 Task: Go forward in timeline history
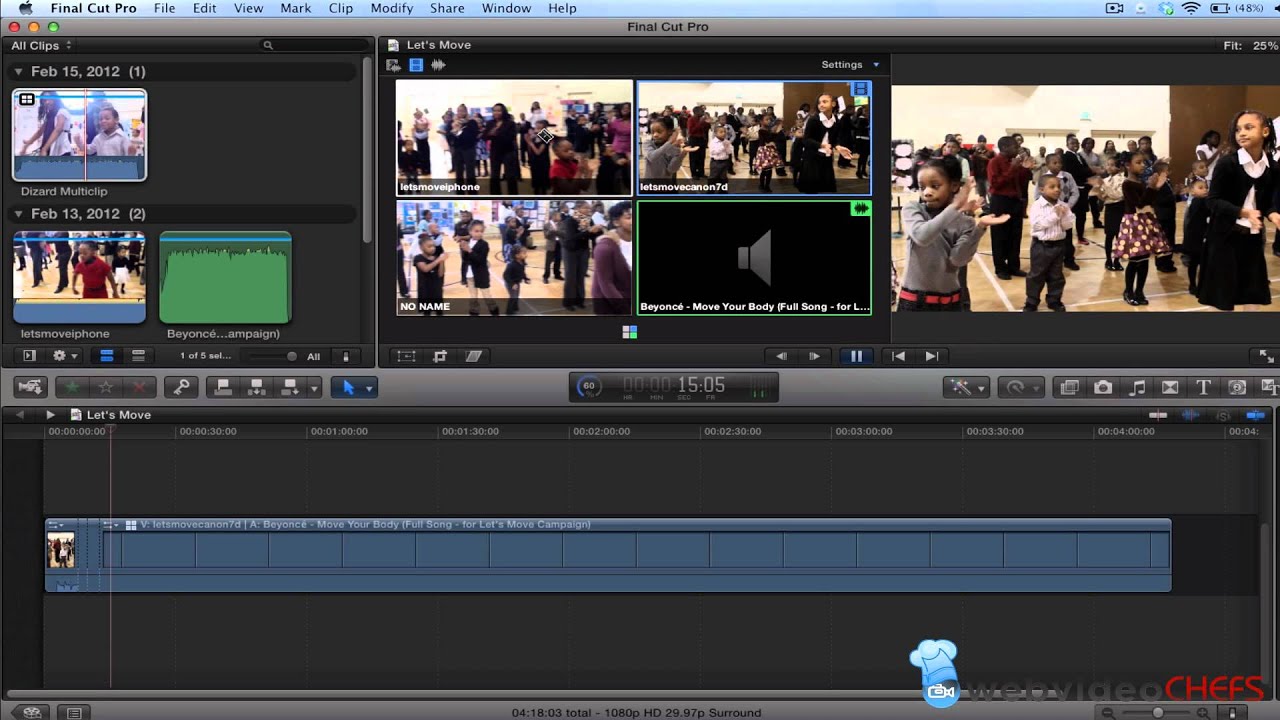click(x=50, y=415)
